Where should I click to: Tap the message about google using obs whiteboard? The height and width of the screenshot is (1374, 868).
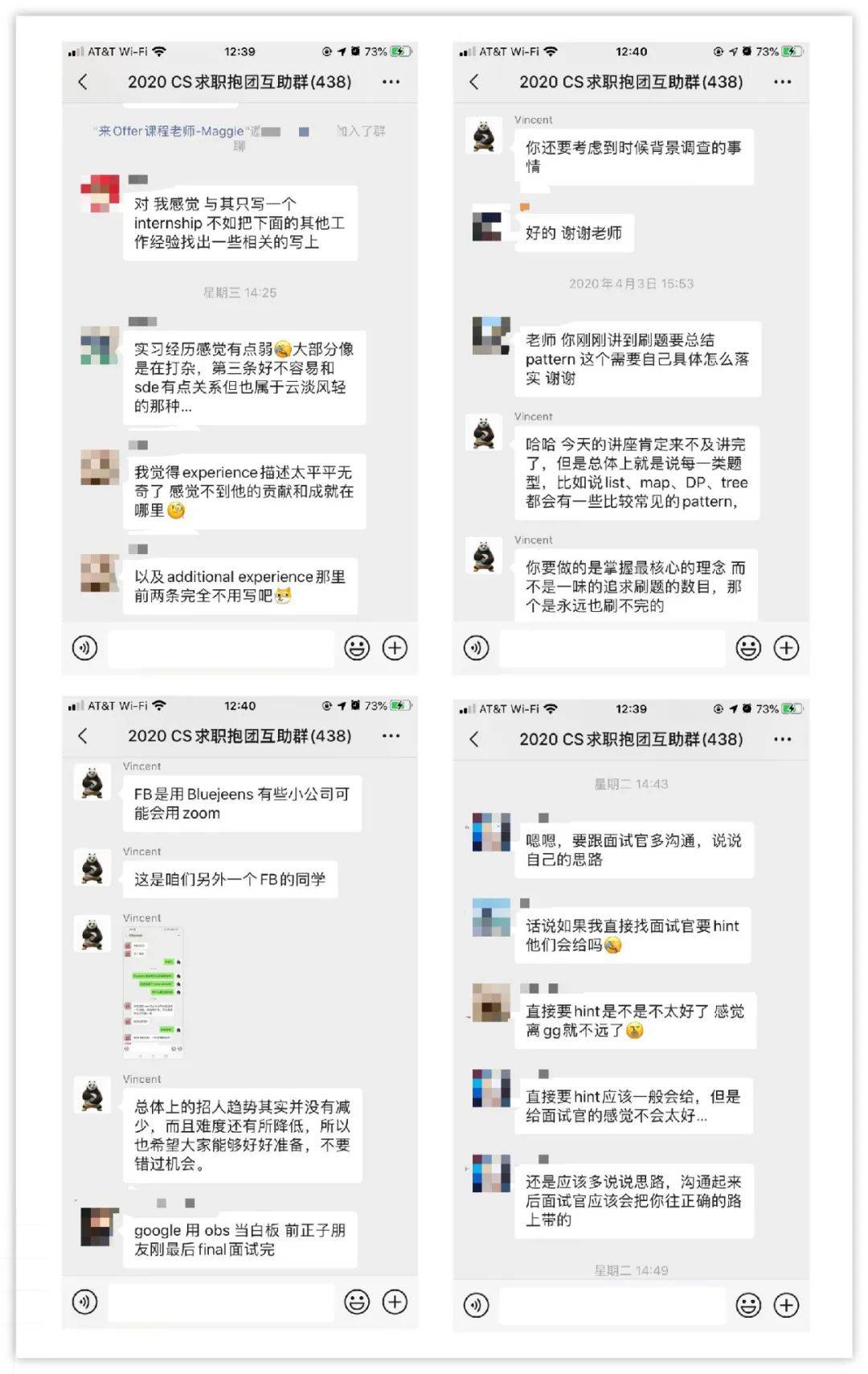240,1240
